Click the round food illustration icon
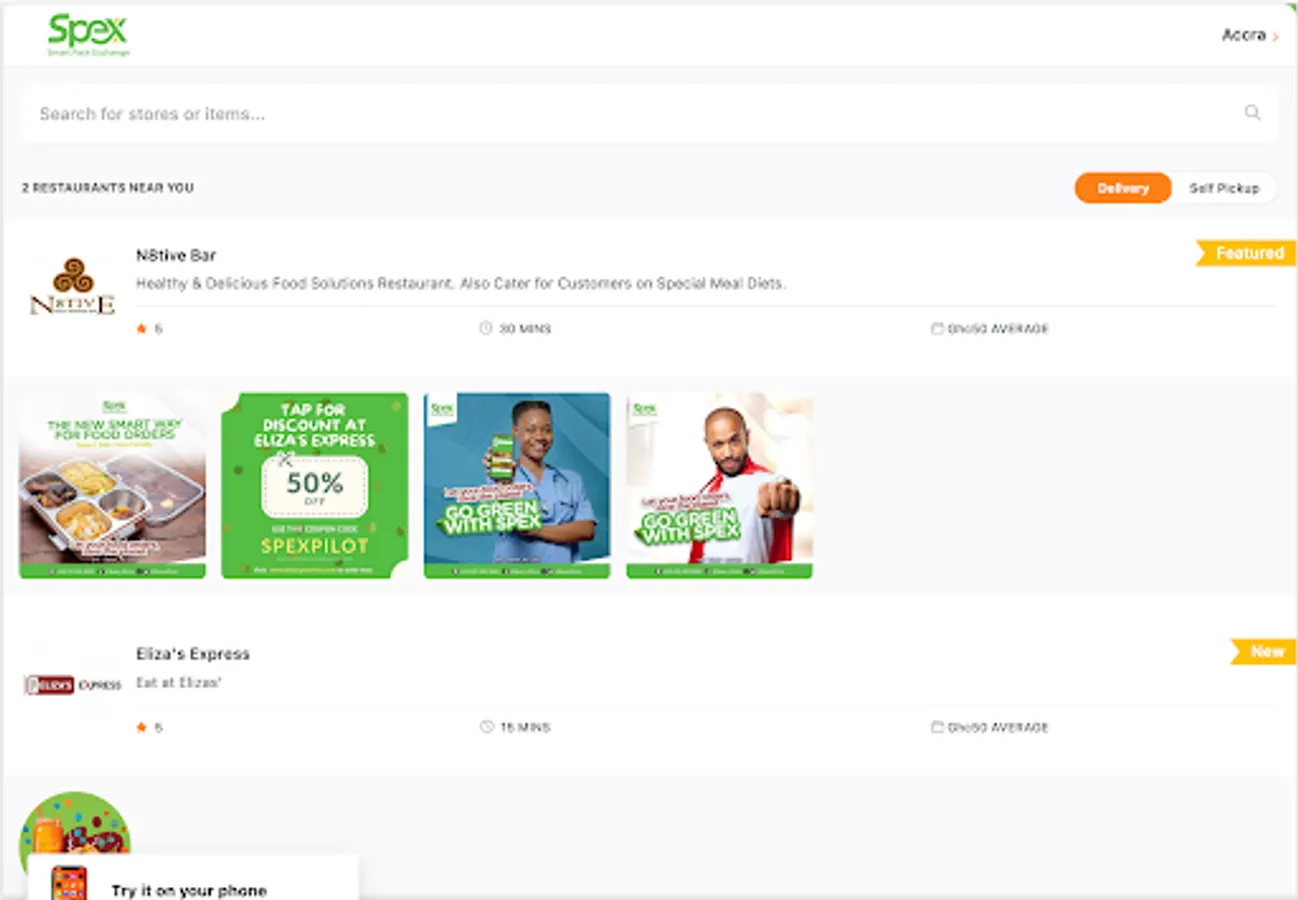 [75, 825]
